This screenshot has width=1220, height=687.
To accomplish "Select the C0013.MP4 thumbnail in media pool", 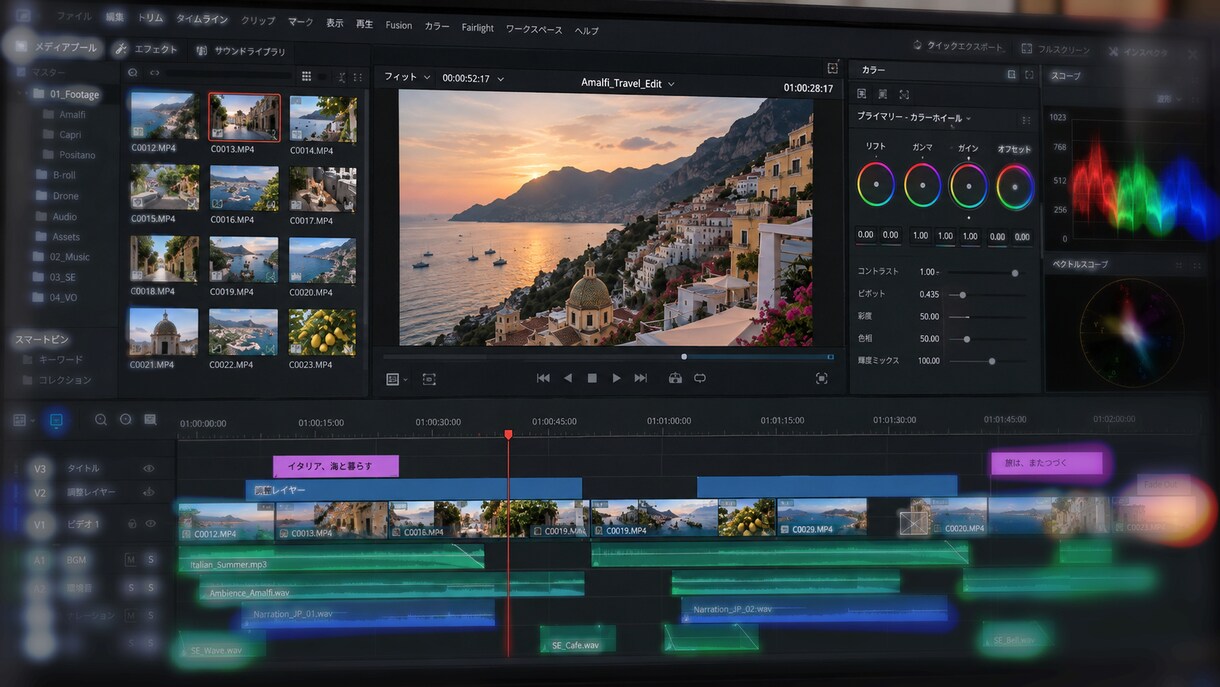I will click(244, 118).
